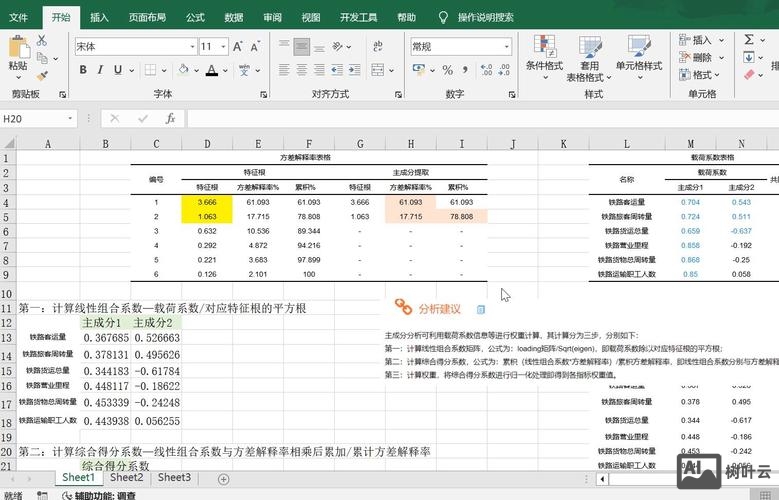Click the Paste icon
The image size is (779, 500).
(x=18, y=47)
